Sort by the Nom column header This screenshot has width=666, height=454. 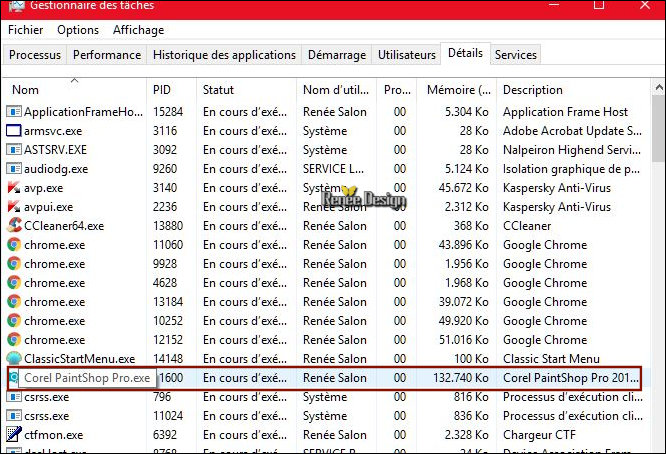[x=74, y=90]
